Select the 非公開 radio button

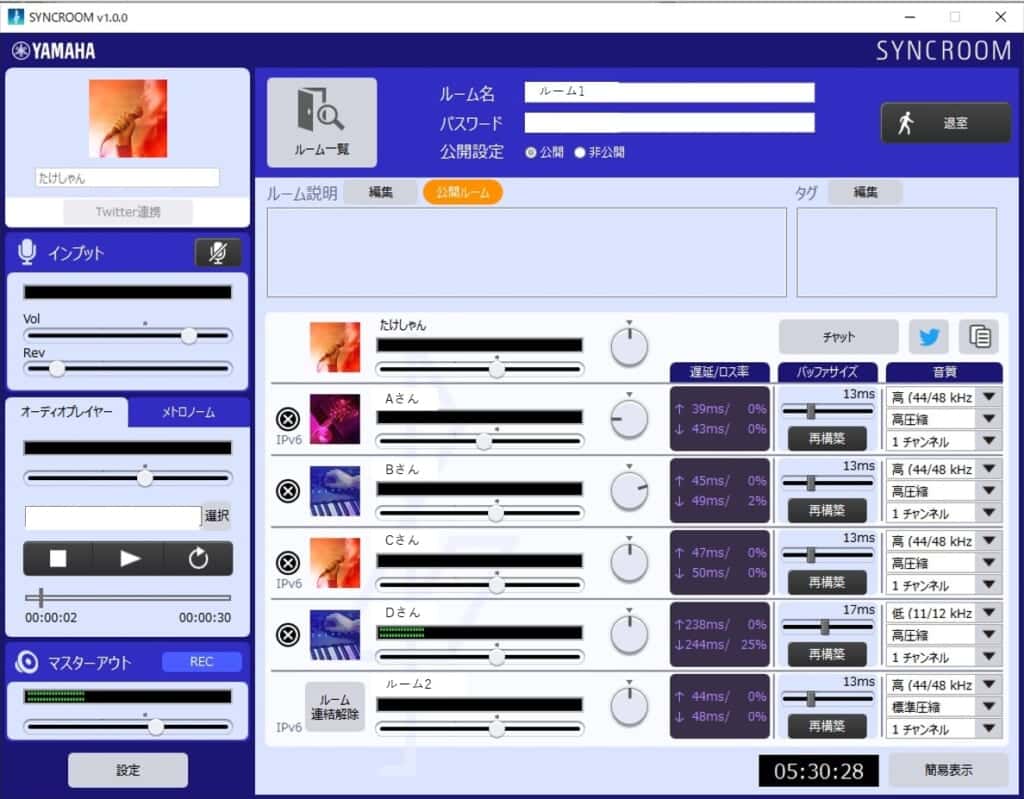point(579,152)
